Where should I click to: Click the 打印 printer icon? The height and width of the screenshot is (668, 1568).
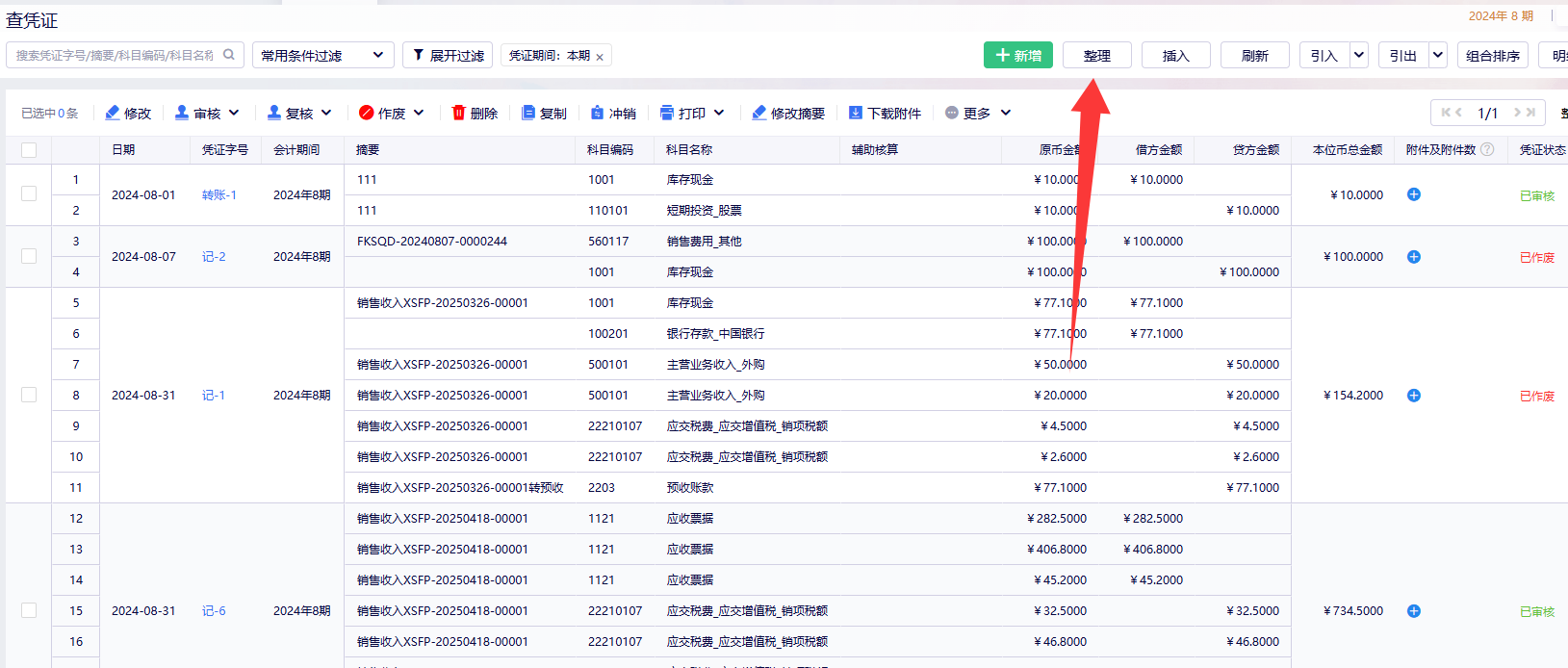coord(667,113)
